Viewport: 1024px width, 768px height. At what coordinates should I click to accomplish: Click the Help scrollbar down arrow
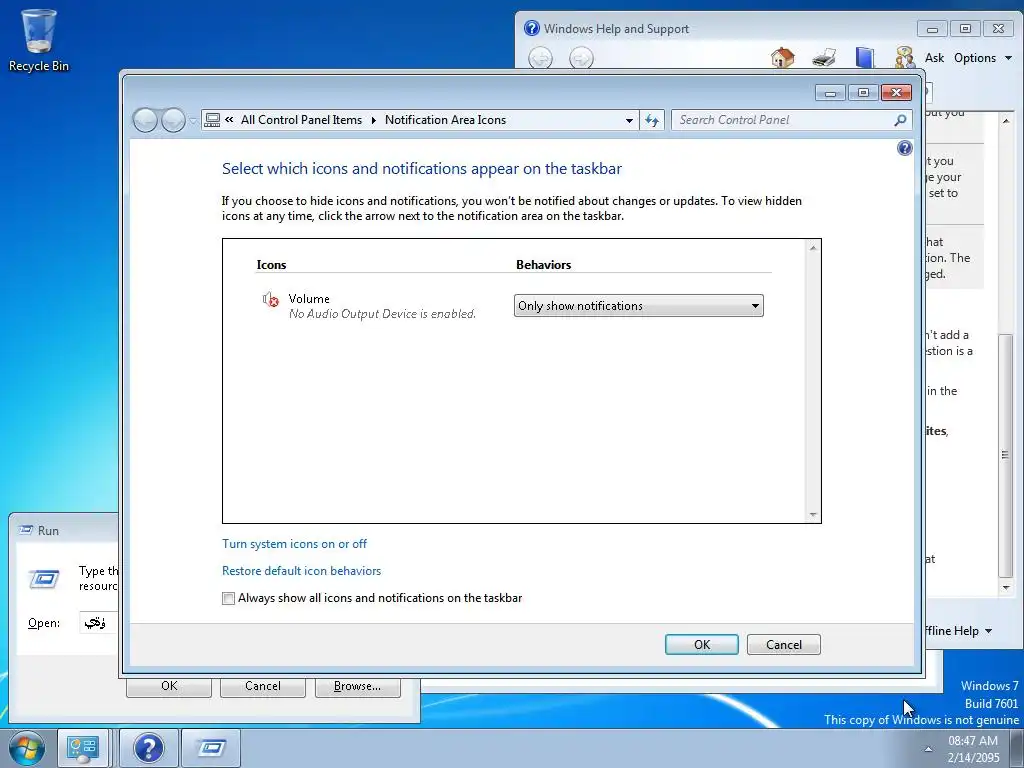(x=1006, y=588)
